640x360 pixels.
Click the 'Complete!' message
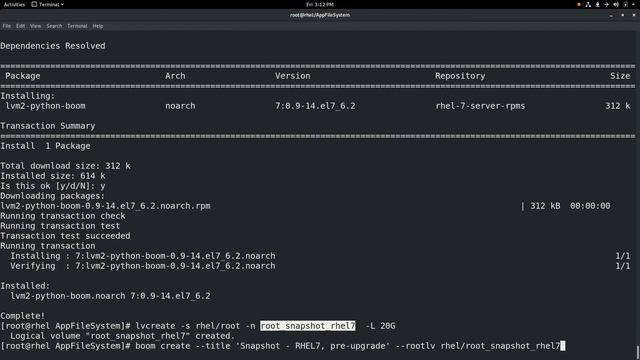coord(22,316)
